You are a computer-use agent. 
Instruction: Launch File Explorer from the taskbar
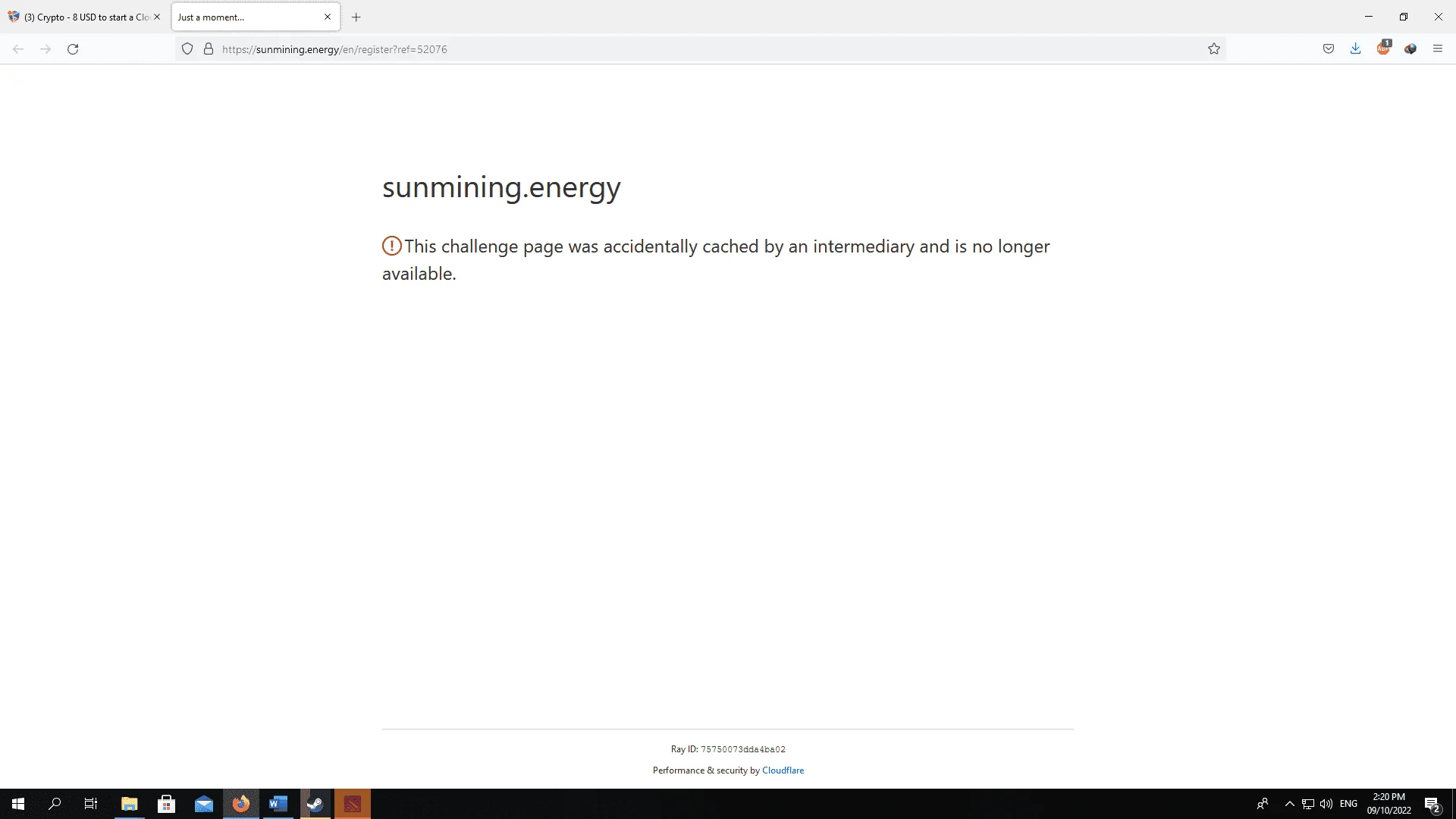click(130, 804)
